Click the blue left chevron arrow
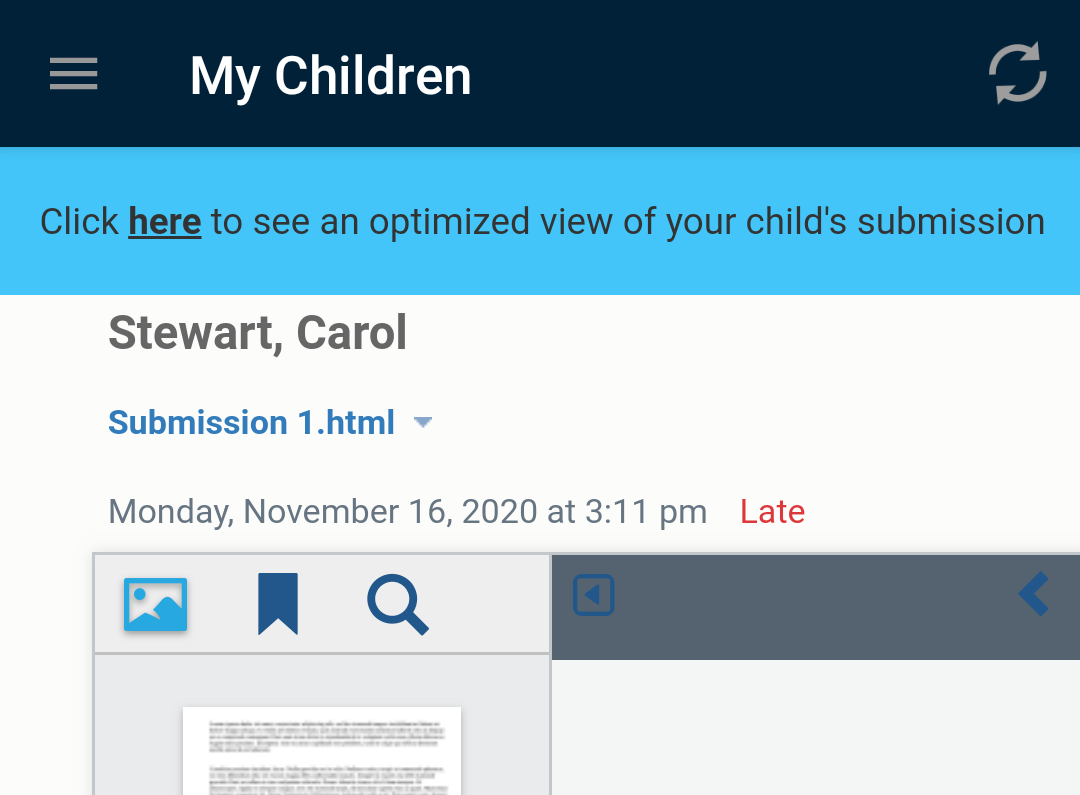Viewport: 1080px width, 795px height. pyautogui.click(x=1034, y=594)
